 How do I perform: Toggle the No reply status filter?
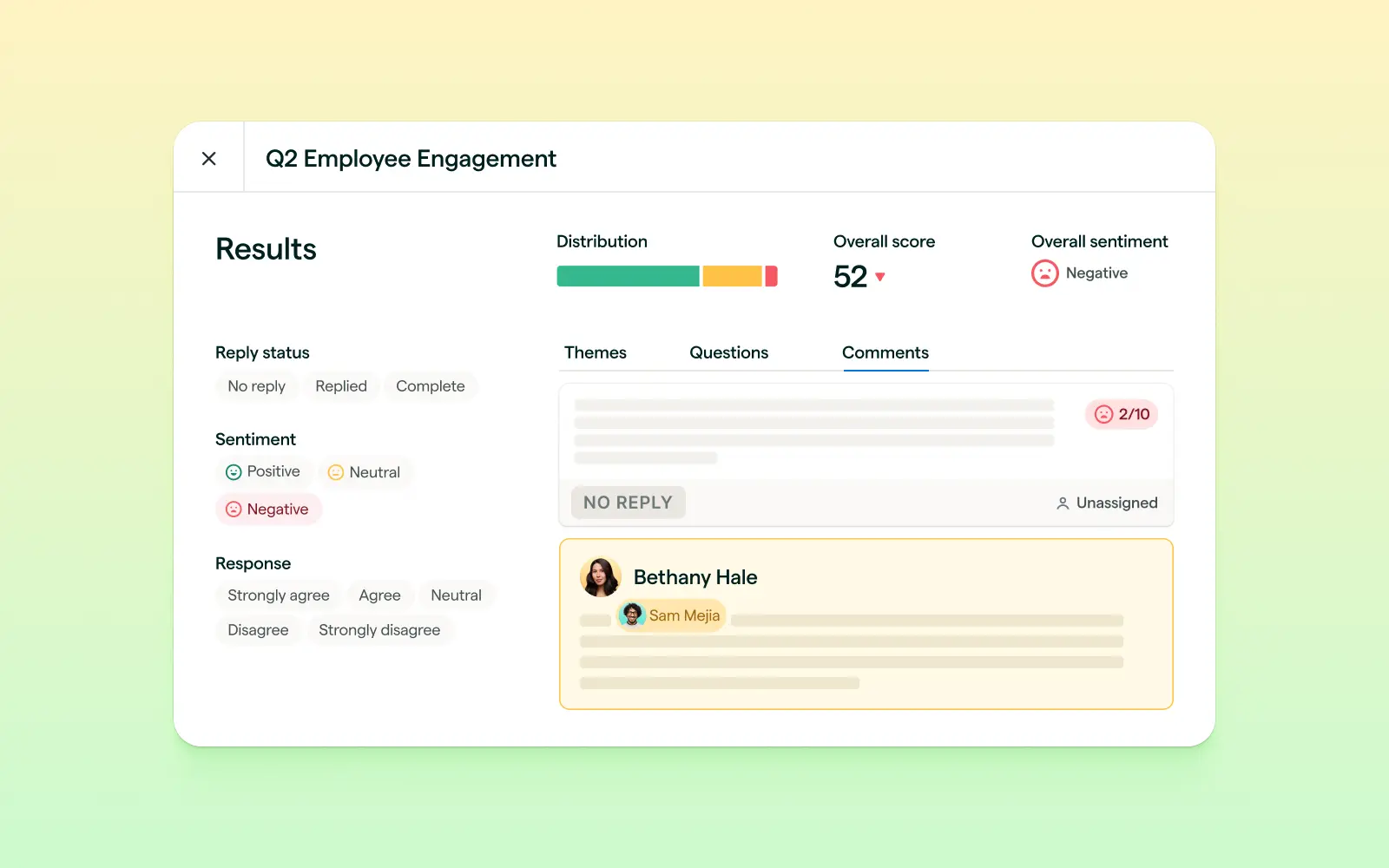[x=256, y=385]
